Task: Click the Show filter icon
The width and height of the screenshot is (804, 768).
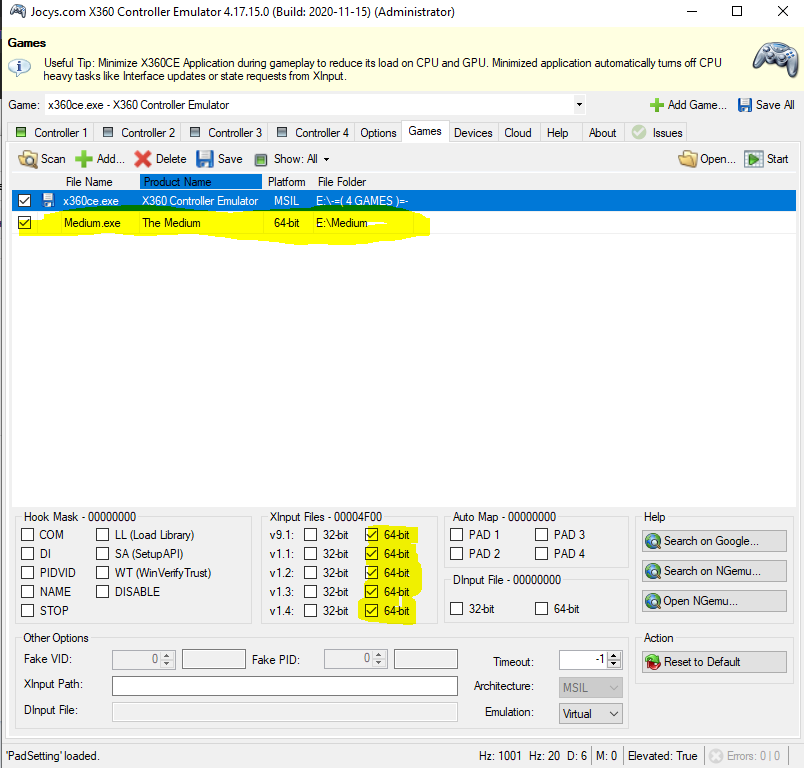Action: coord(261,160)
